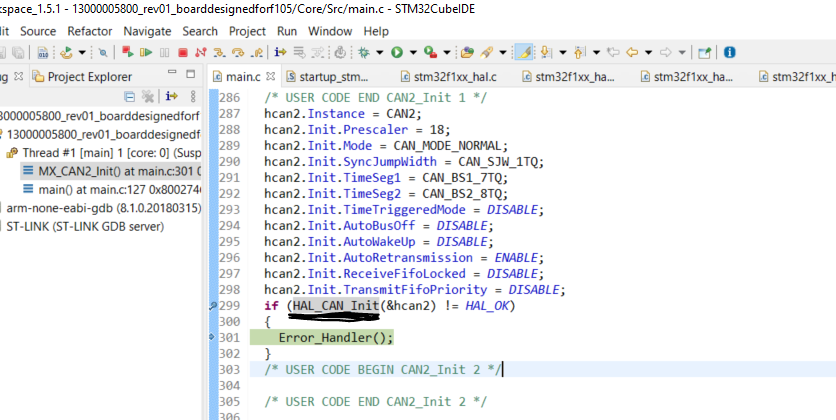Viewport: 836px width, 420px height.
Task: Navigate Back with yellow arrow
Action: coord(632,52)
